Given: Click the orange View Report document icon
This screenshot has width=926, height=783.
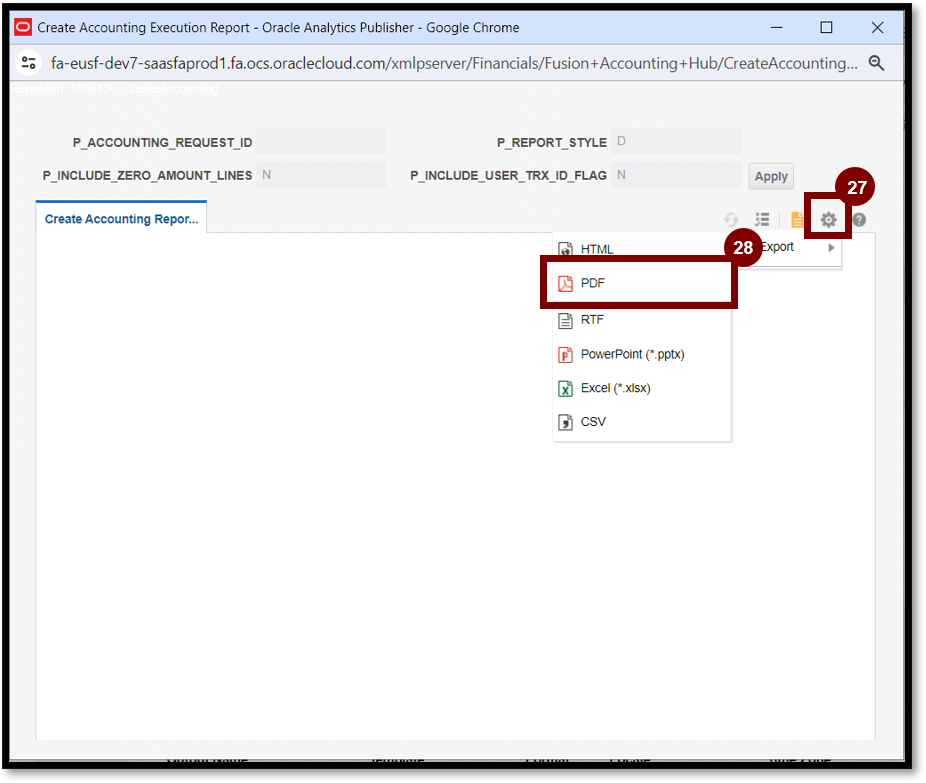Looking at the screenshot, I should coord(797,220).
